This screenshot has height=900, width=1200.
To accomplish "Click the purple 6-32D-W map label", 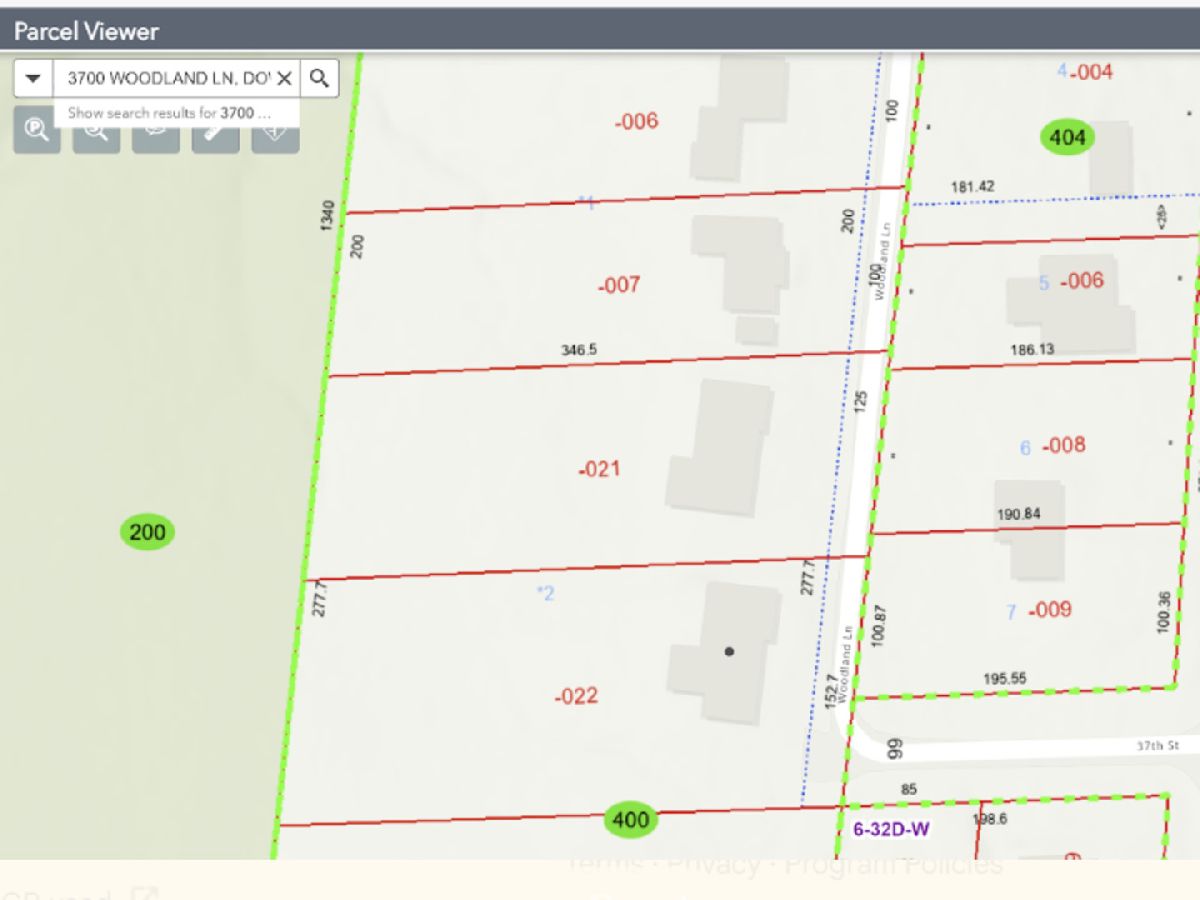I will point(891,829).
